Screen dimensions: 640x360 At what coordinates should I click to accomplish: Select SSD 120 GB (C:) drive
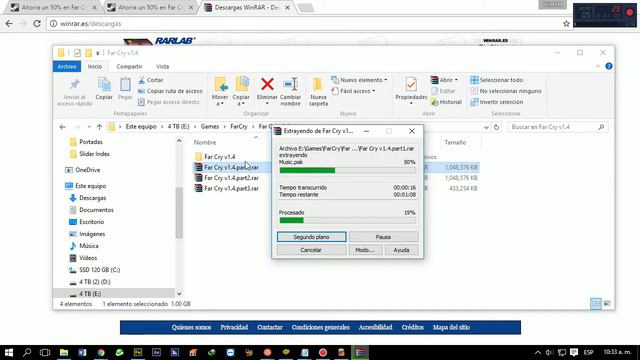tap(94, 270)
